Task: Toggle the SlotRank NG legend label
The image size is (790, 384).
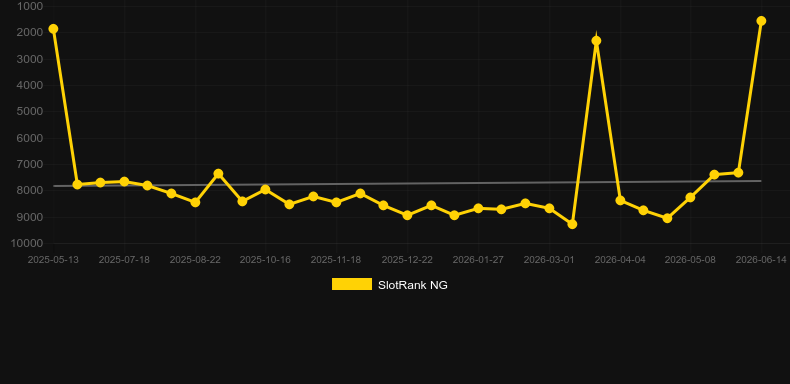Action: (413, 285)
